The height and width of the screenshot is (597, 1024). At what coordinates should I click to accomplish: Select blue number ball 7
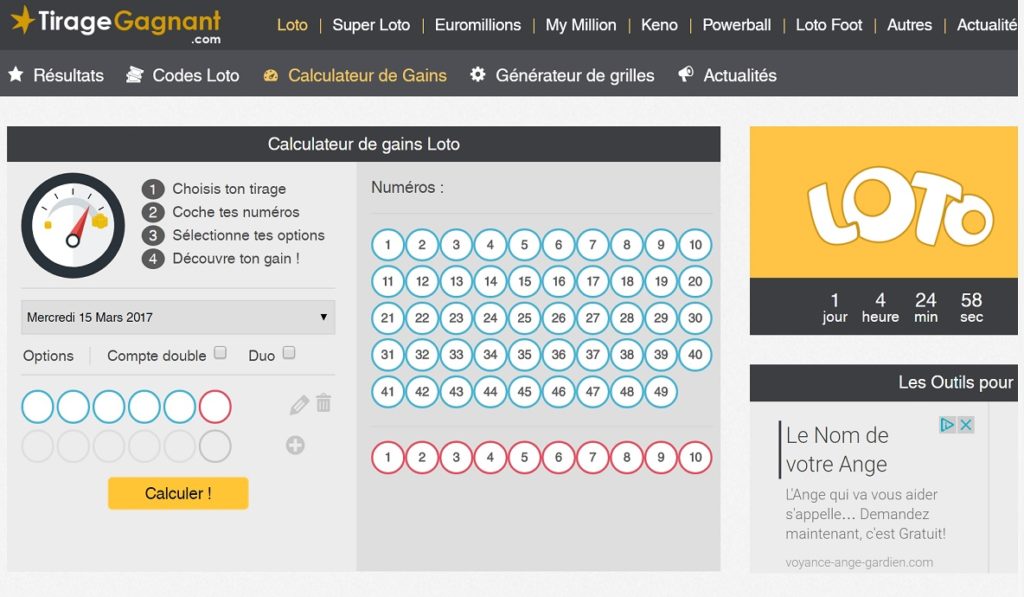[592, 245]
